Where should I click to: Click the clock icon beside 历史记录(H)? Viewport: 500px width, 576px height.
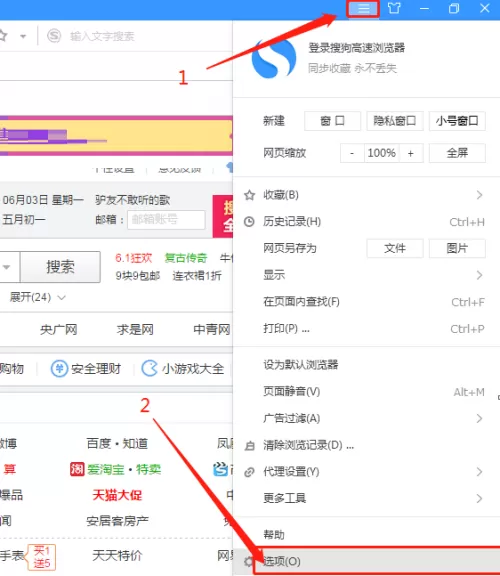point(249,222)
